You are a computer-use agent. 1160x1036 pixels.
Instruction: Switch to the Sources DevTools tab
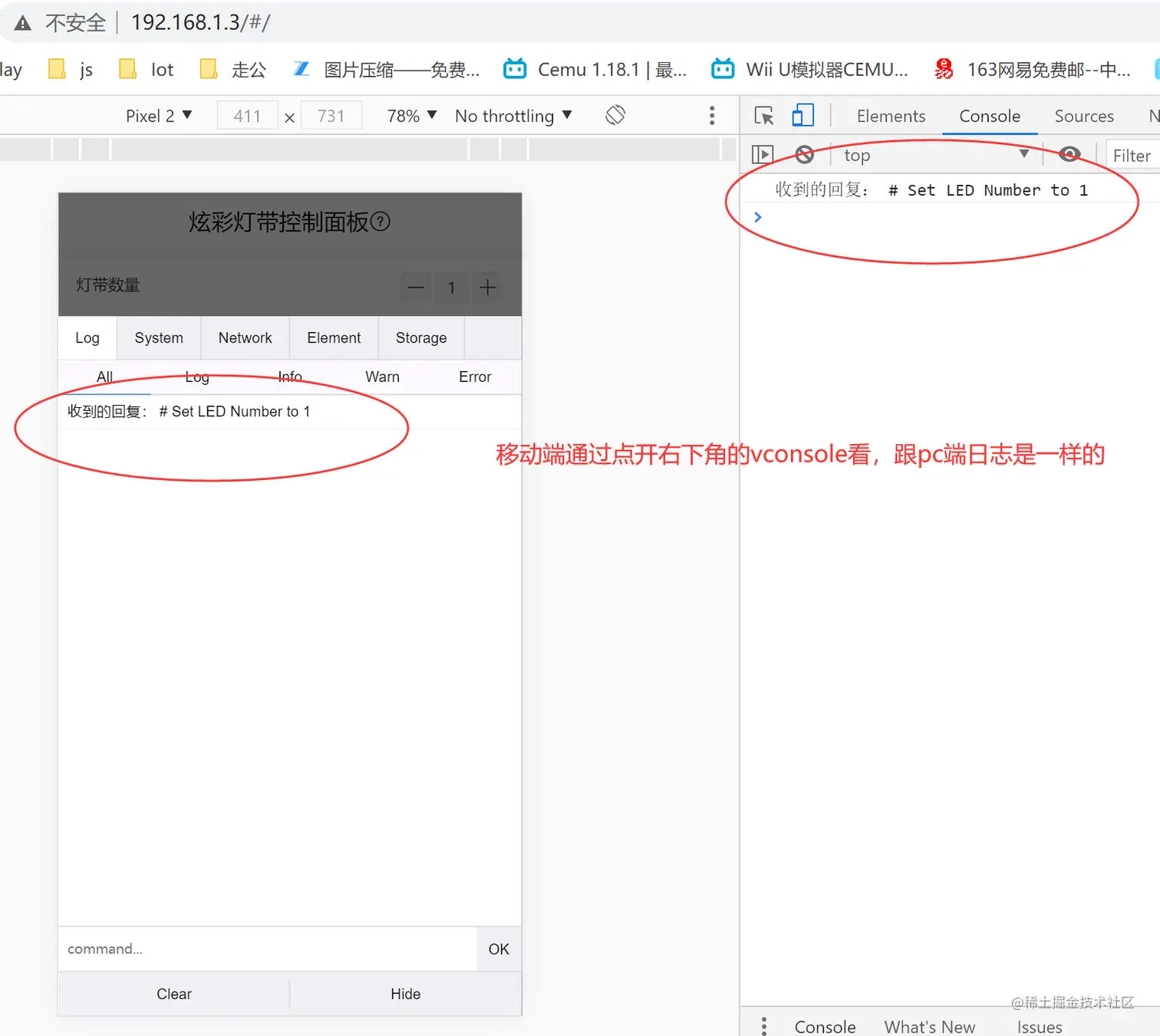1084,116
